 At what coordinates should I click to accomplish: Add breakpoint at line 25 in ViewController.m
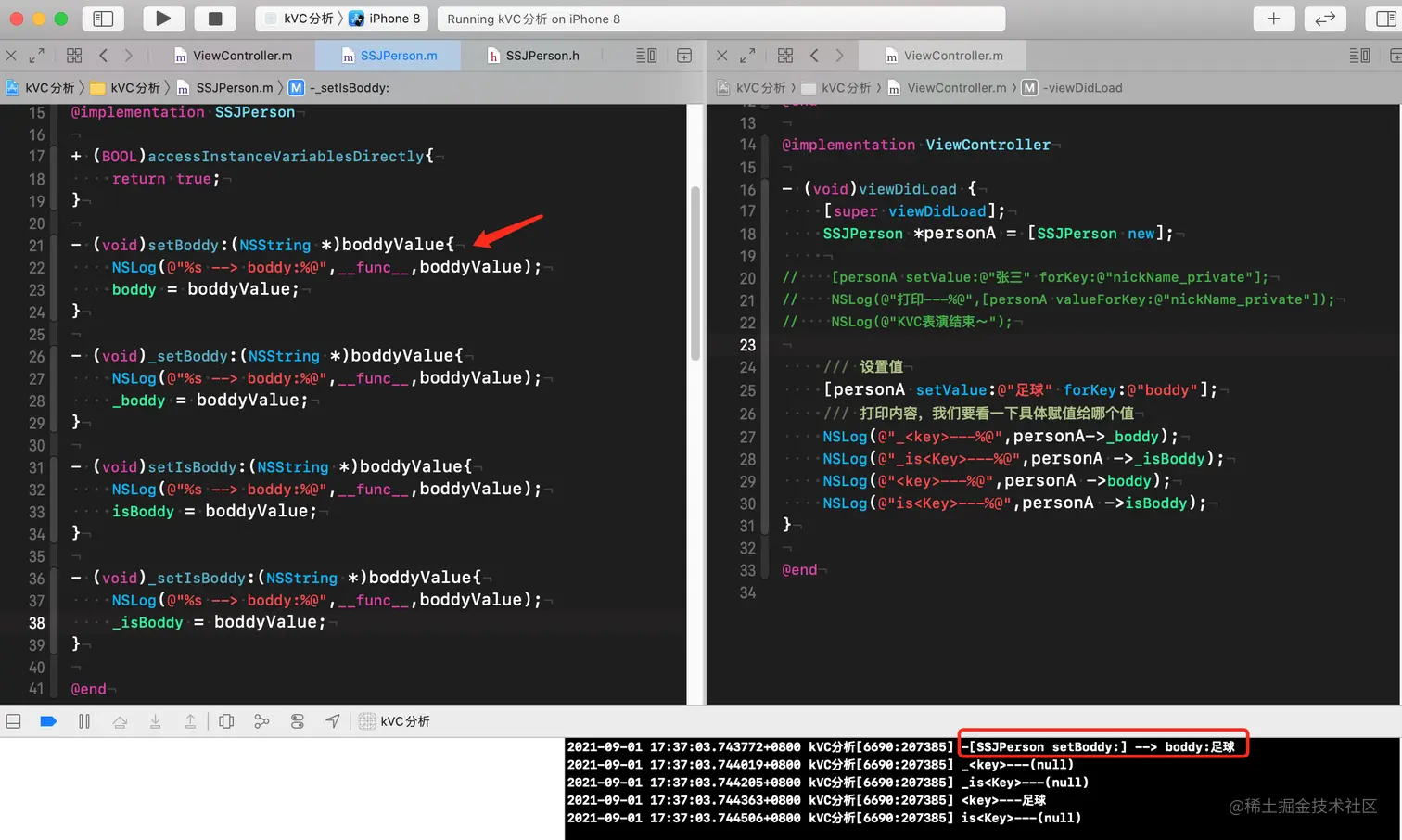coord(747,391)
